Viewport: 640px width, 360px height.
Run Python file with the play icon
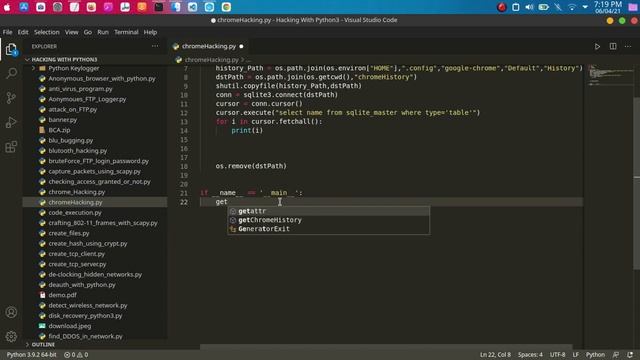tap(597, 47)
